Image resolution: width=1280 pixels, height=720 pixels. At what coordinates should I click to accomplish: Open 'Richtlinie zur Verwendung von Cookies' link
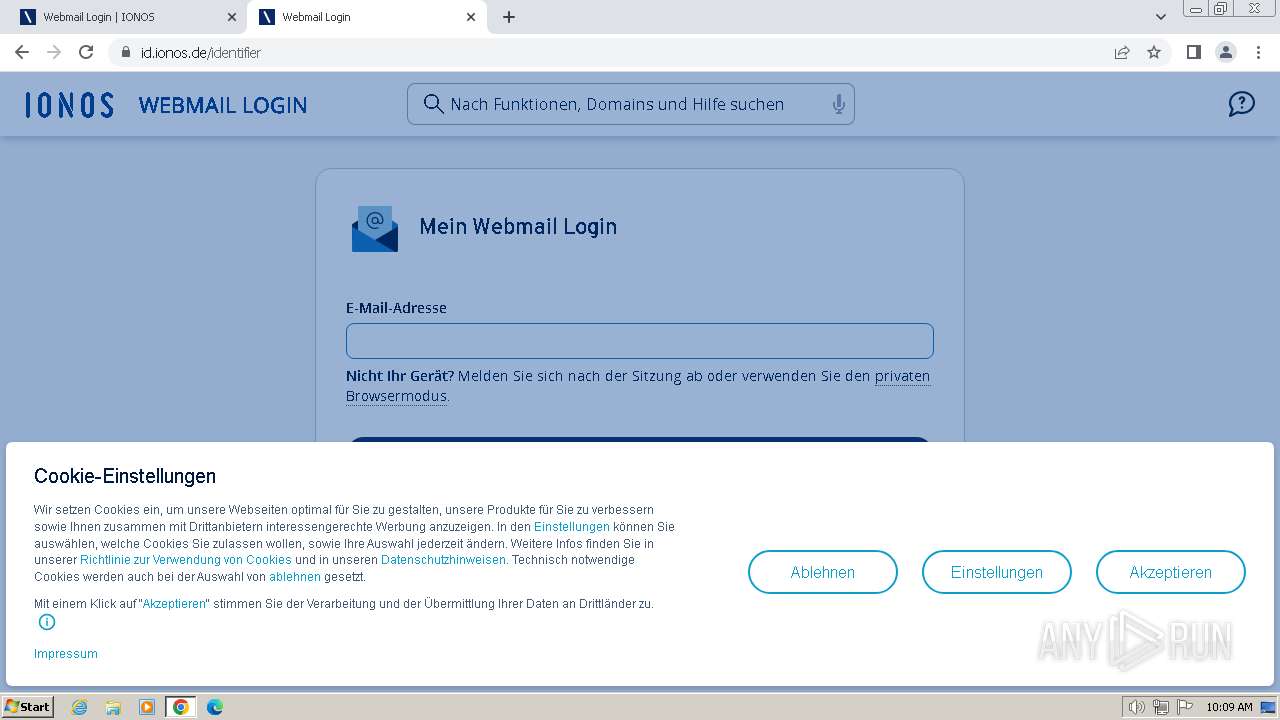tap(186, 560)
